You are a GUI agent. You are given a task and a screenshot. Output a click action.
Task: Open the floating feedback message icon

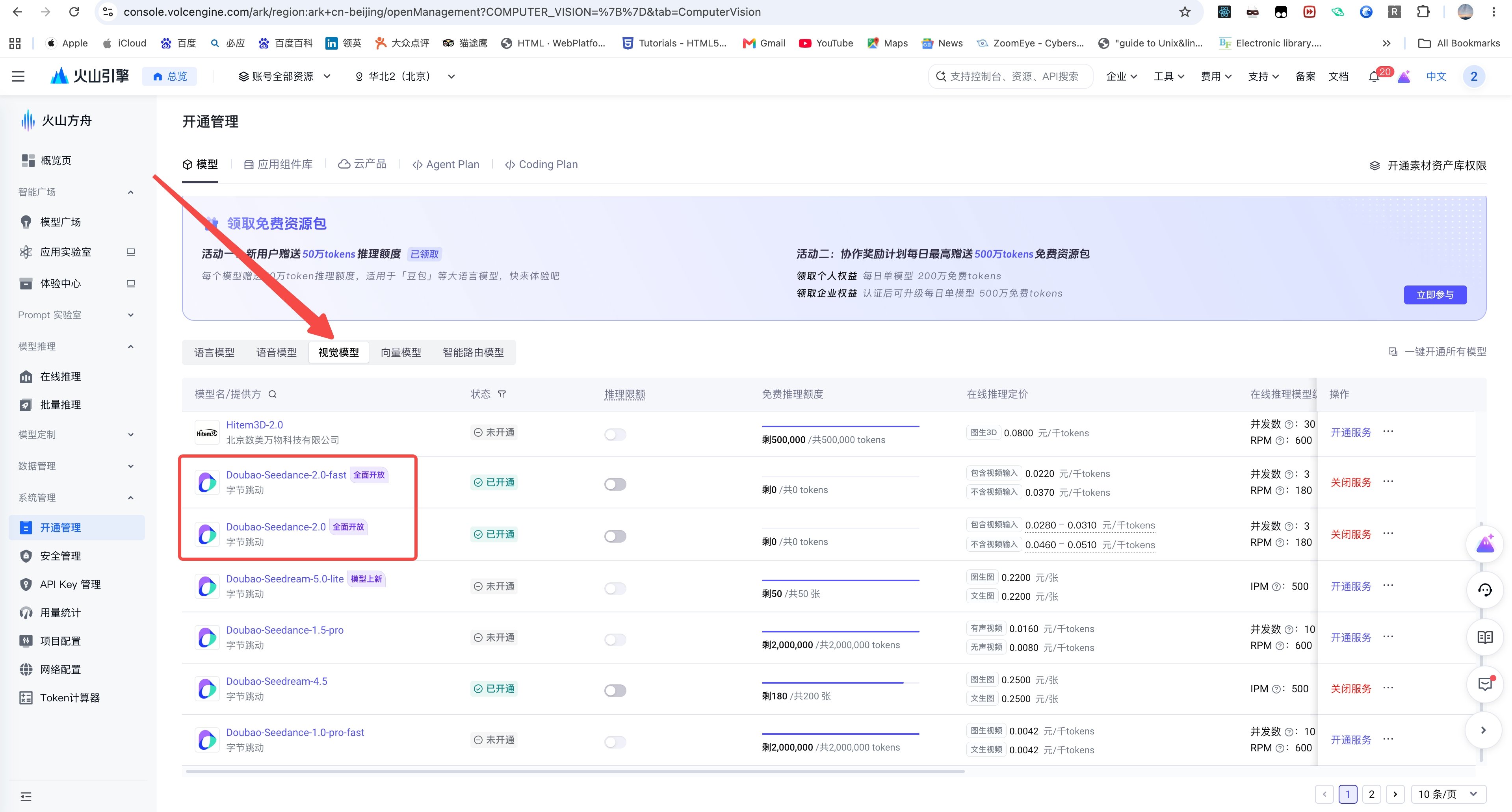click(1485, 684)
